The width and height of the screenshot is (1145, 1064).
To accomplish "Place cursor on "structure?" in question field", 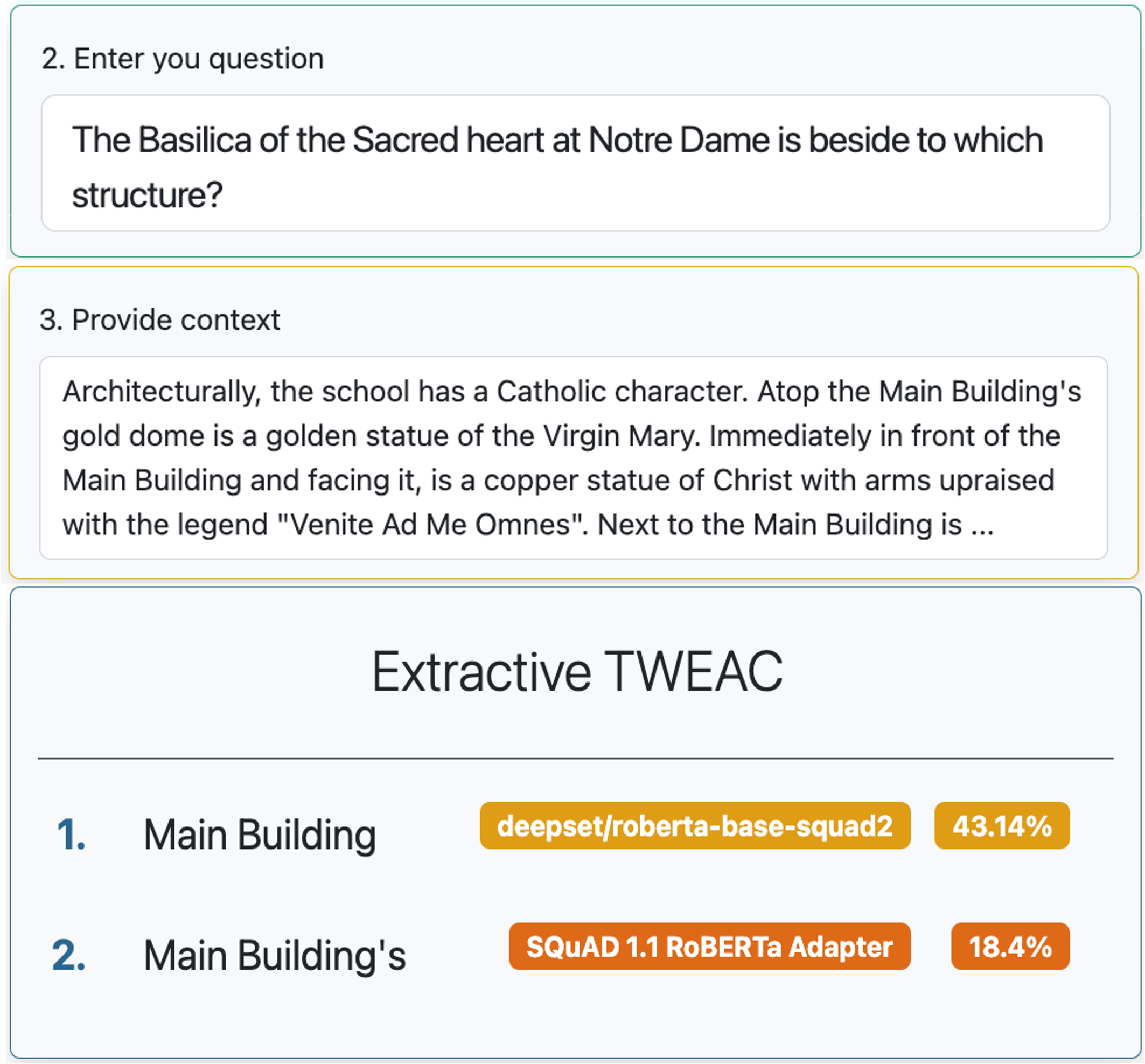I will pos(147,195).
